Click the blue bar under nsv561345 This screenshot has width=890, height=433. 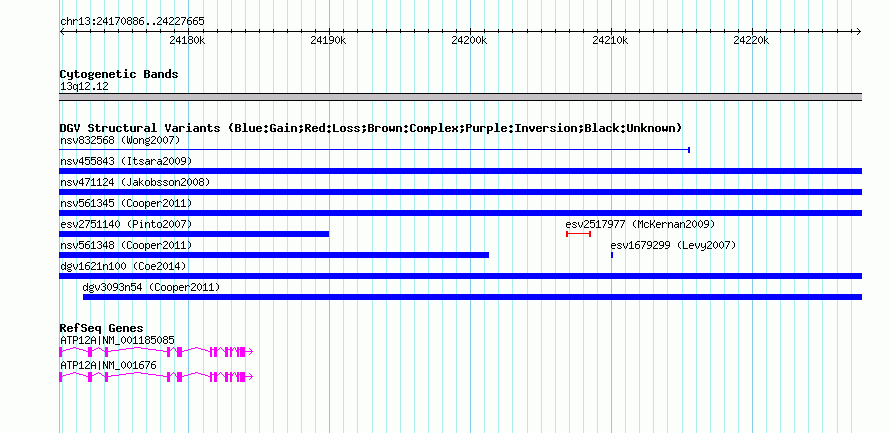click(460, 213)
